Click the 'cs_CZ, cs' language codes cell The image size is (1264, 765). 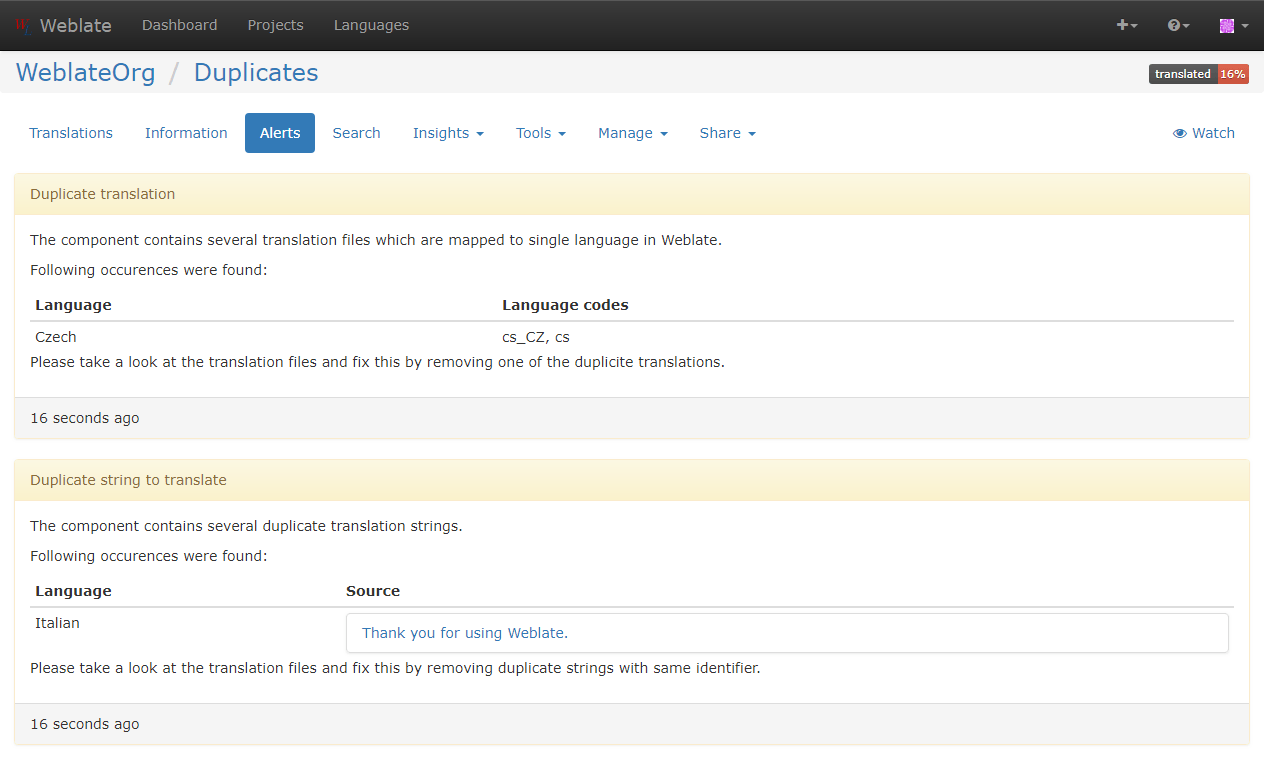point(536,337)
